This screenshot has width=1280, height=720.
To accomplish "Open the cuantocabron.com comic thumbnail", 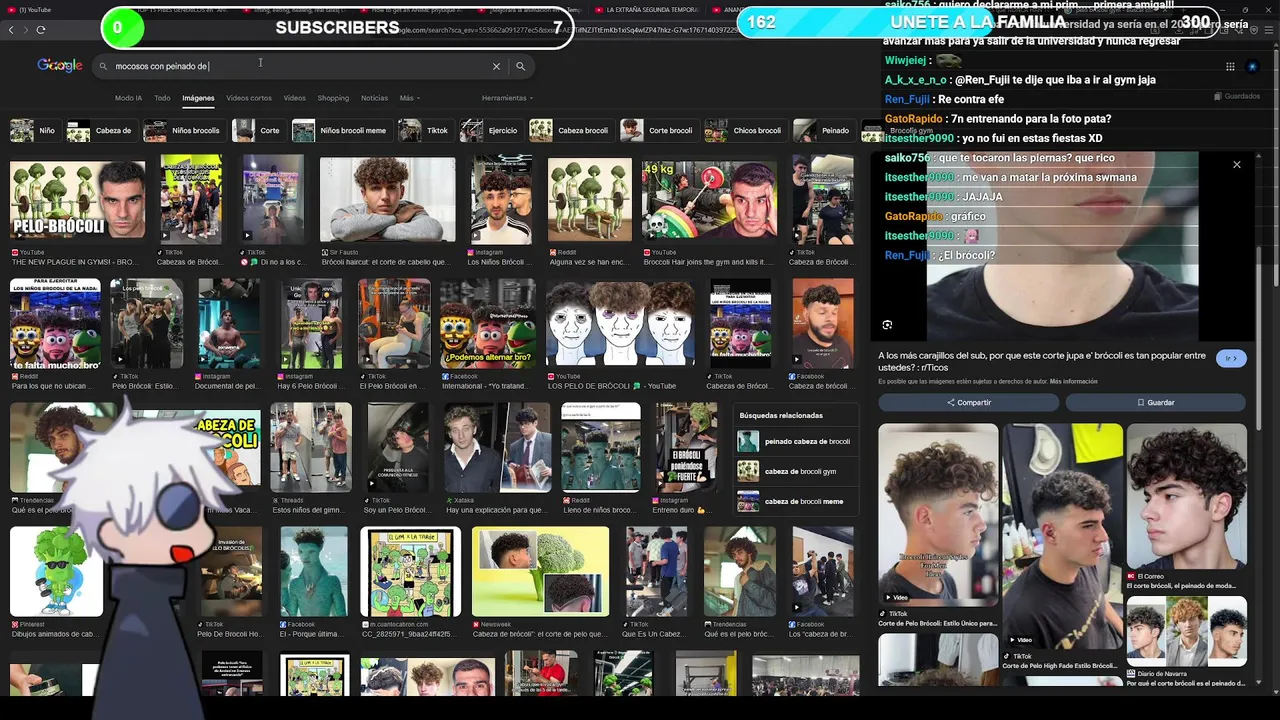I will point(411,571).
